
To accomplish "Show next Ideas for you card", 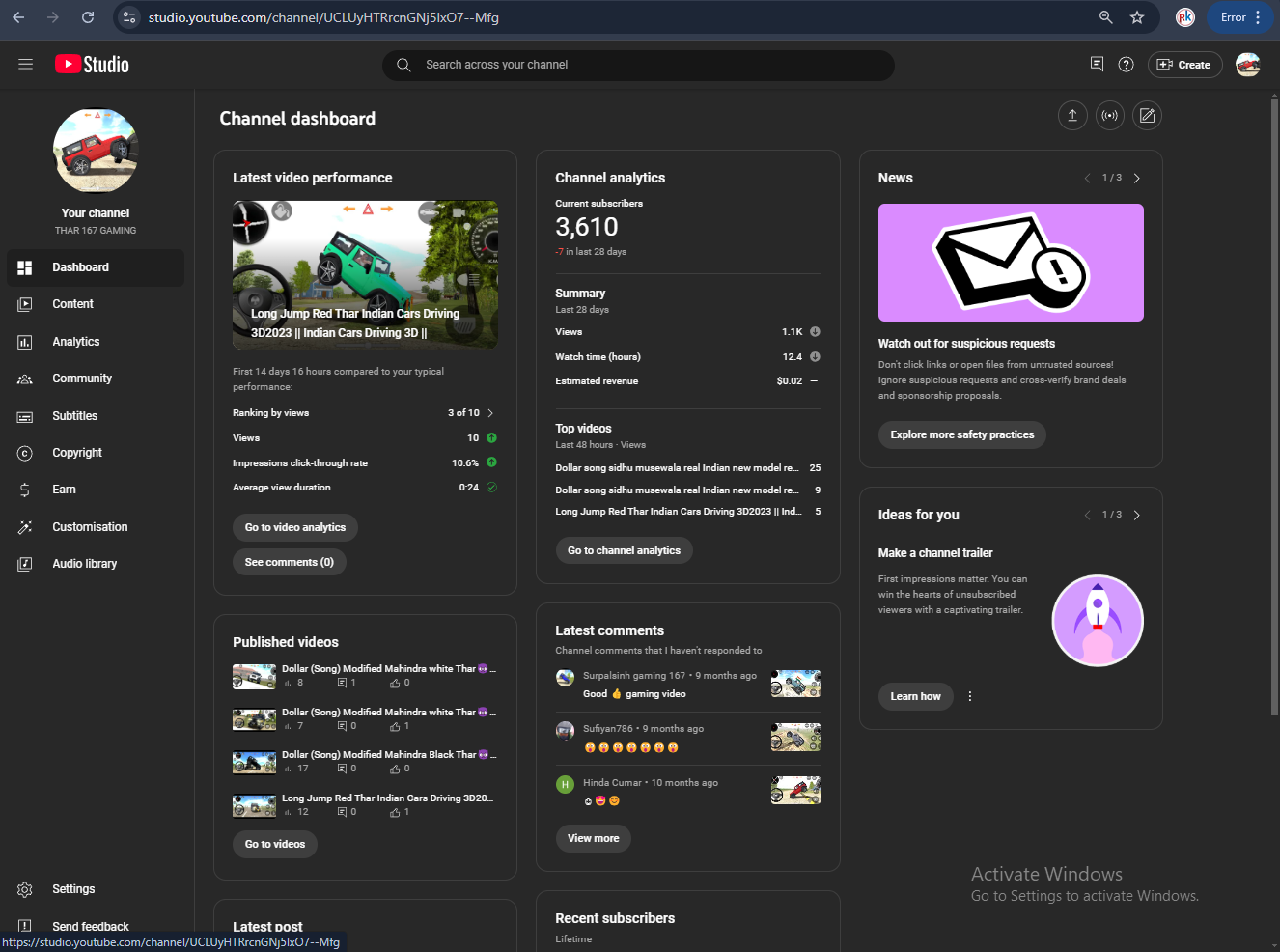I will [1137, 516].
